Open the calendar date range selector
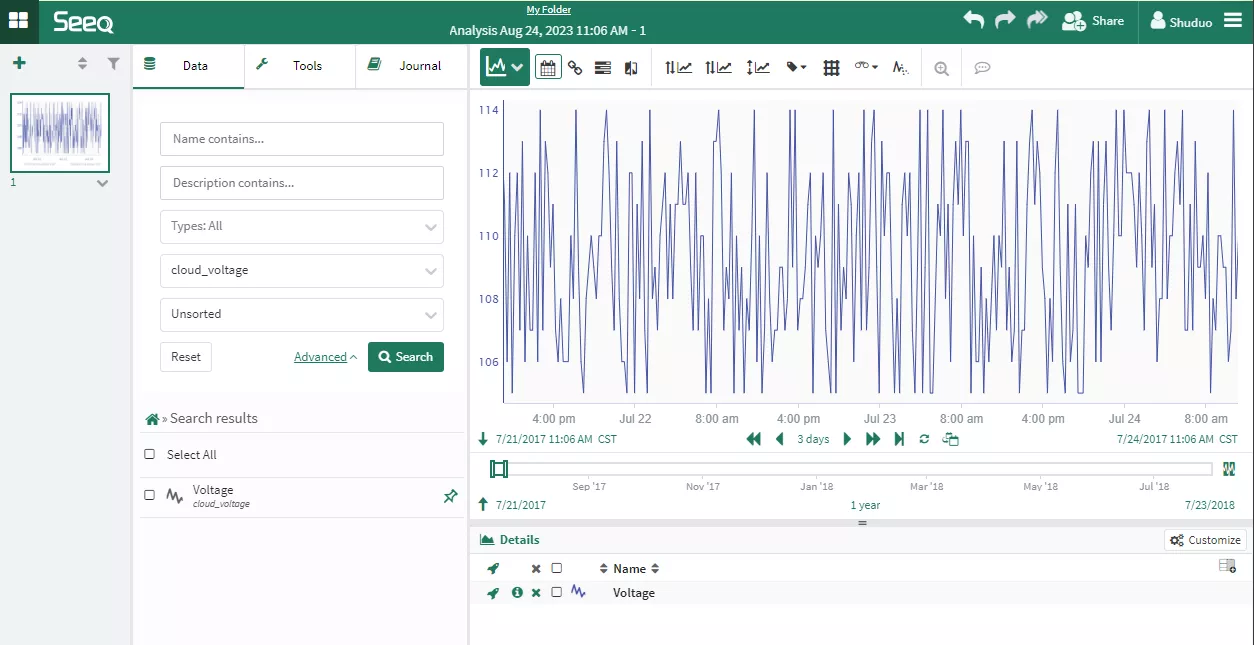1254x645 pixels. [x=548, y=67]
